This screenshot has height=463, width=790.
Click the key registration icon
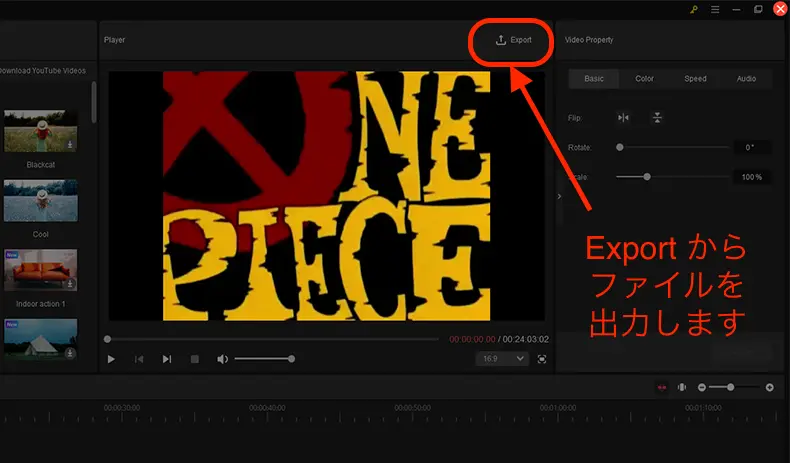click(694, 10)
